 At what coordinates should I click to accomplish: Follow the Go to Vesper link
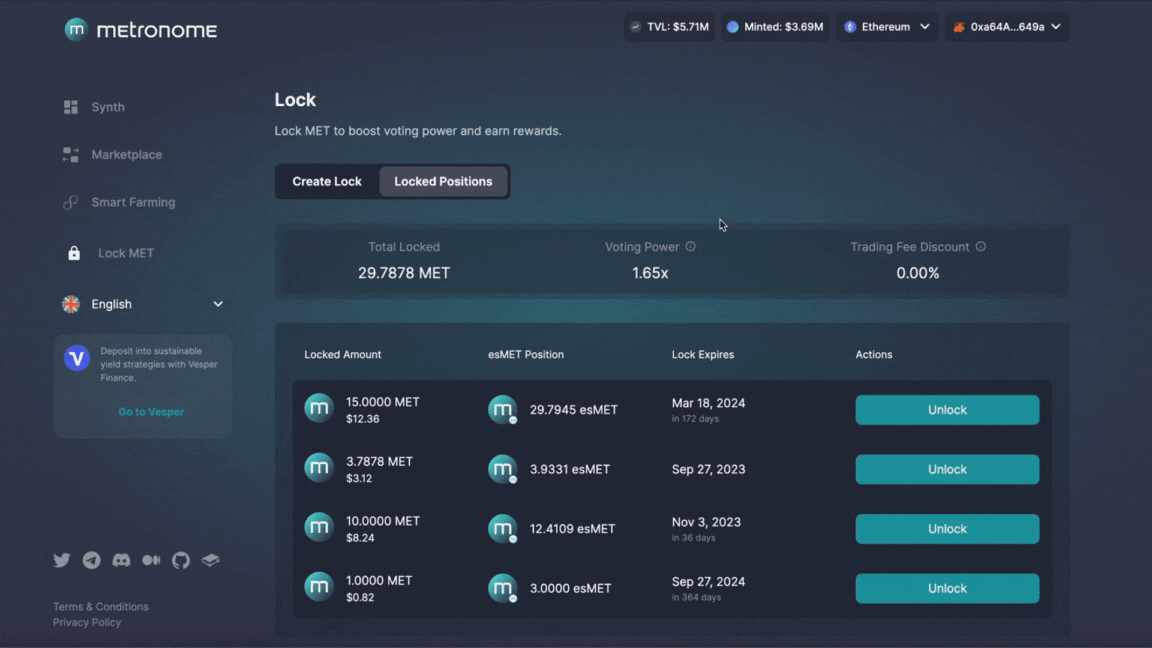(151, 412)
